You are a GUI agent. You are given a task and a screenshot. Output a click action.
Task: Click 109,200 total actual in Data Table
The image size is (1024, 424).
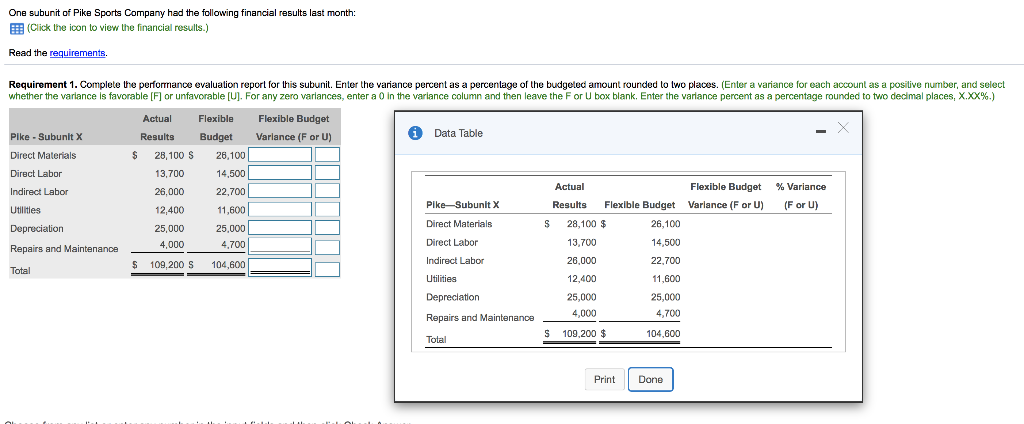tap(579, 333)
